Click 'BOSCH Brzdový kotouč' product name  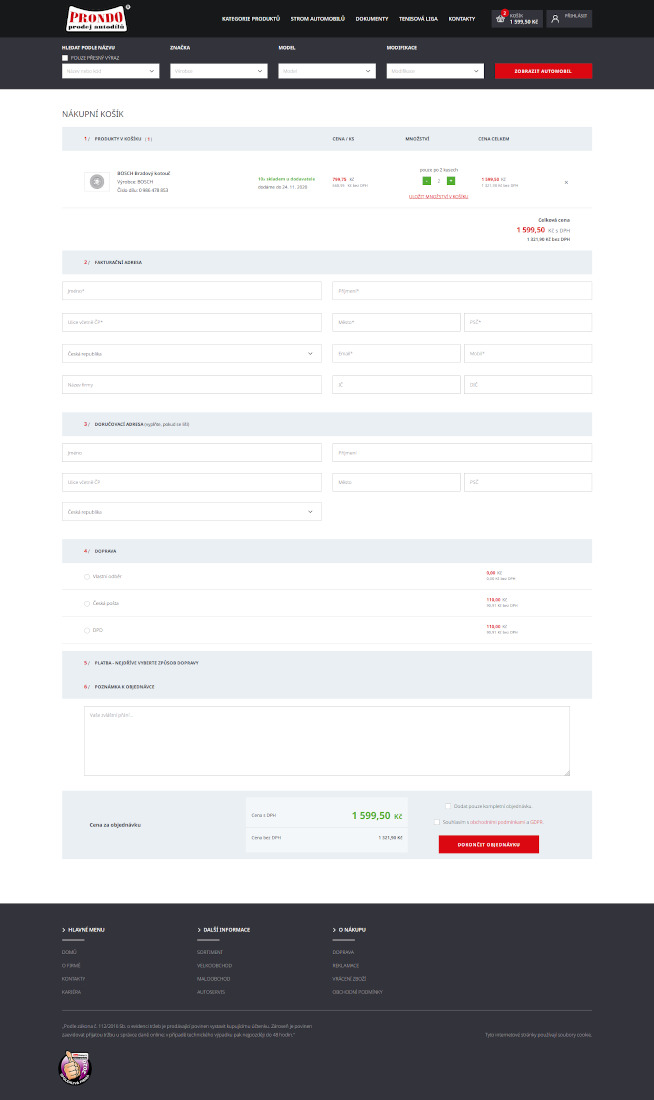click(x=143, y=173)
